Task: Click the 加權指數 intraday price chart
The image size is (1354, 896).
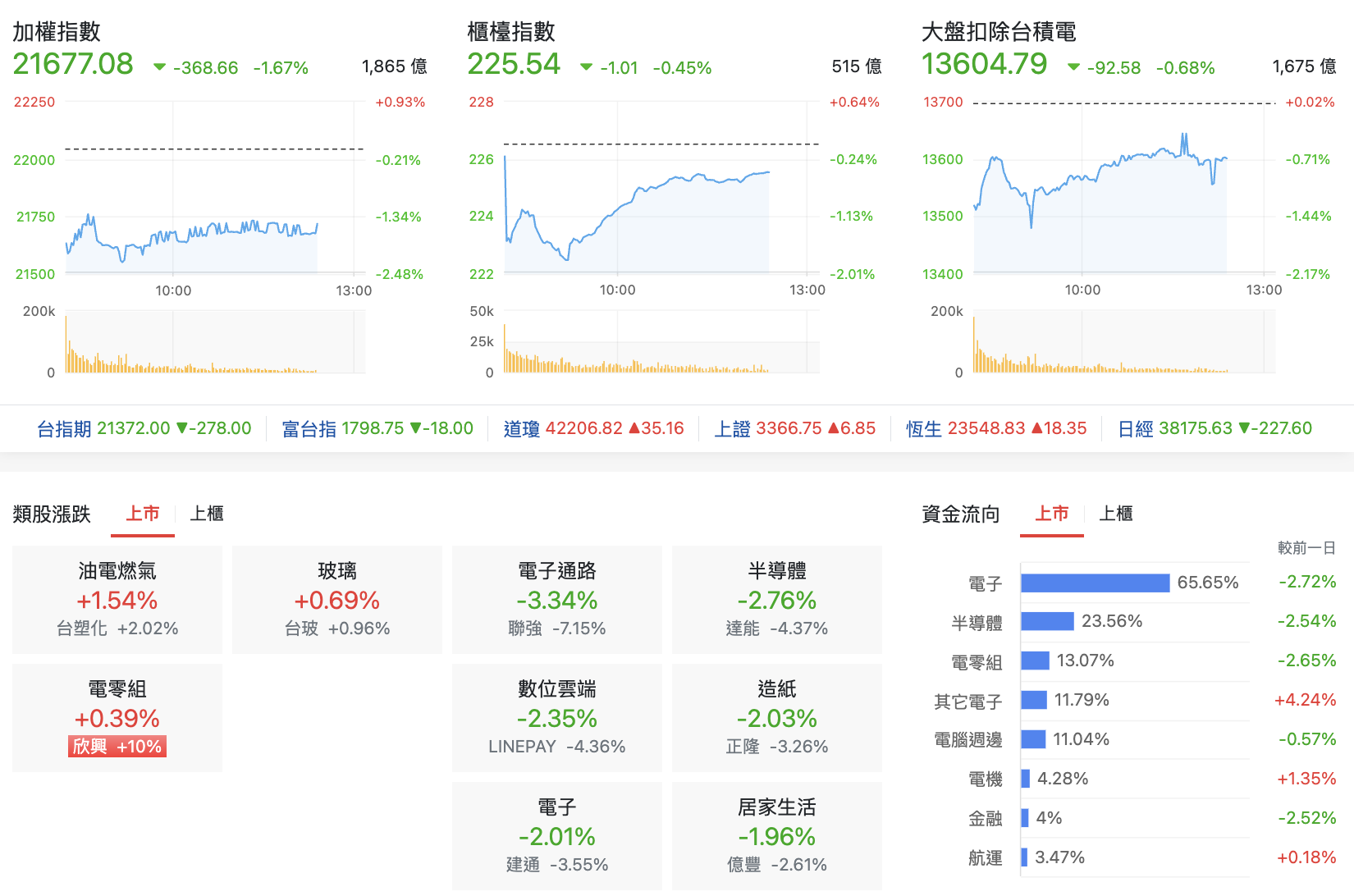Action: (x=215, y=187)
